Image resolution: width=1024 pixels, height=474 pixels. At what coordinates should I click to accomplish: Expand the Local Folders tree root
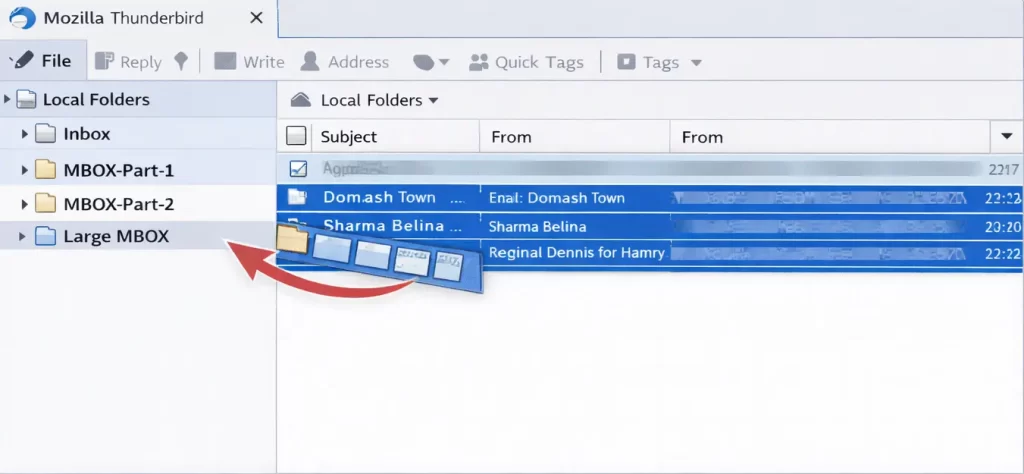(x=7, y=100)
